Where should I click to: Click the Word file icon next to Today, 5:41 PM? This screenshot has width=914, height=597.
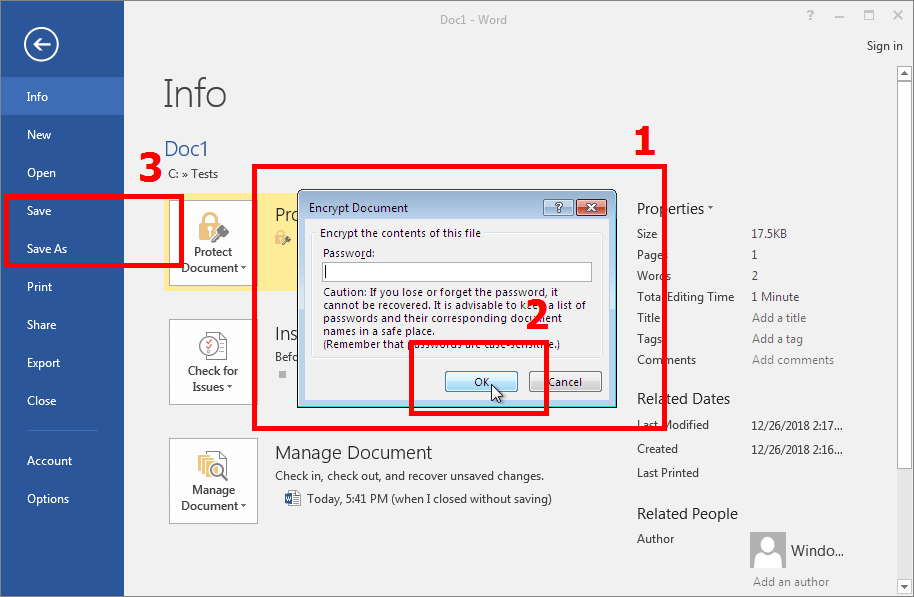(293, 498)
